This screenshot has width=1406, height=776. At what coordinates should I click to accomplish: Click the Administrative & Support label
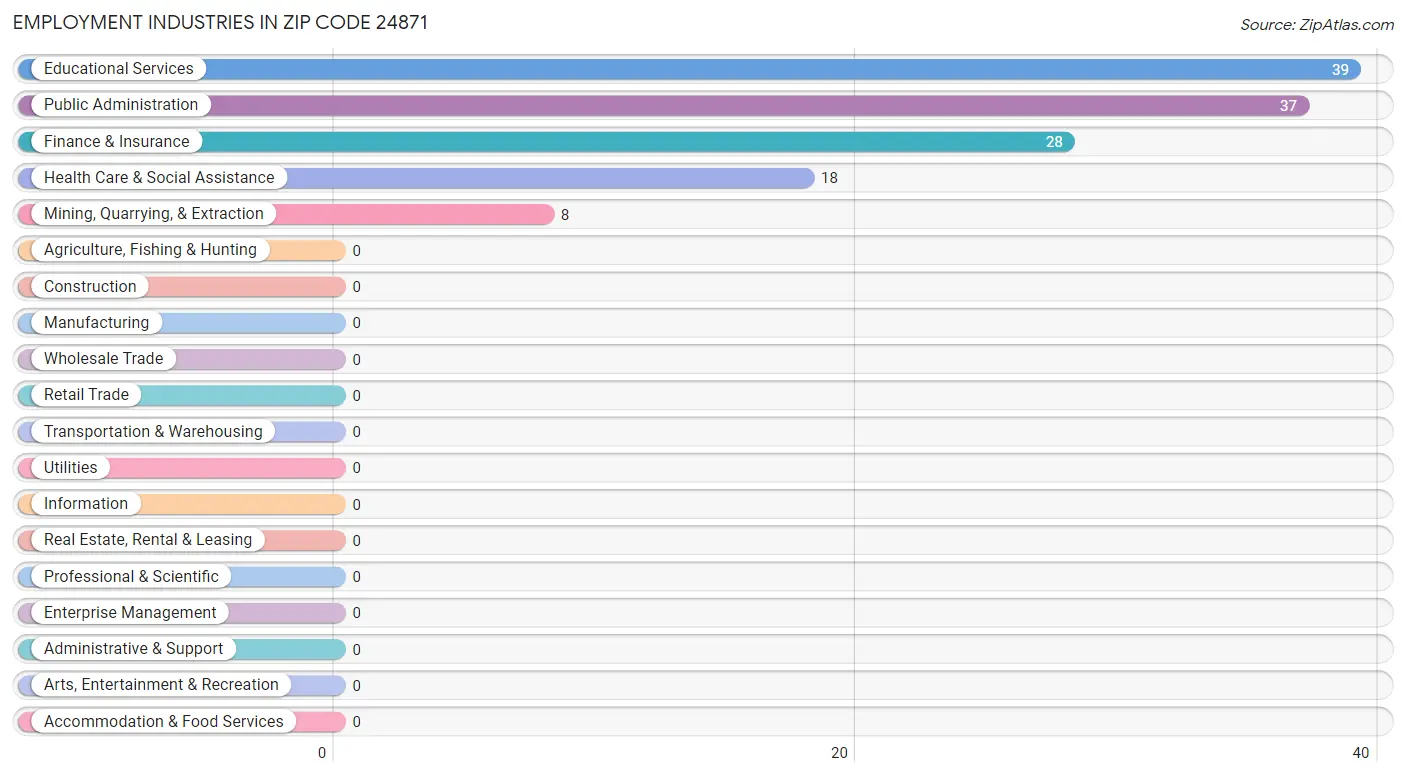coord(134,649)
